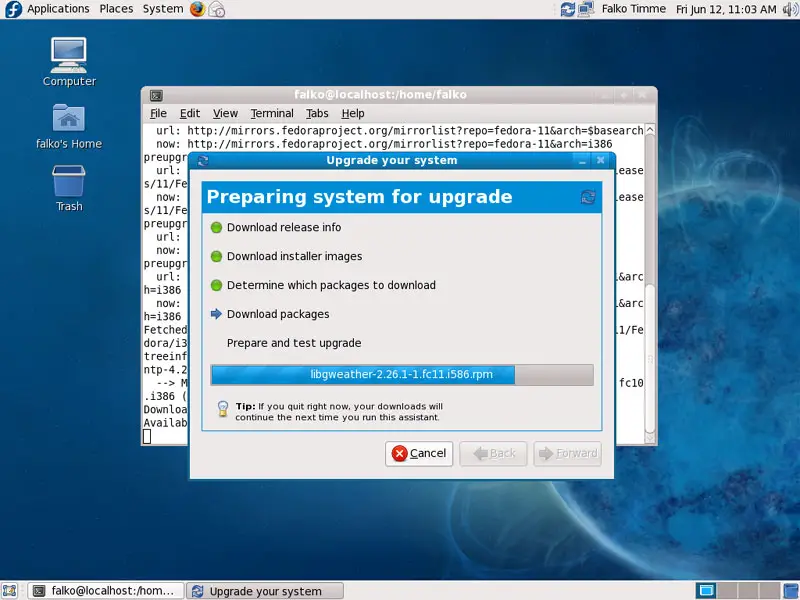Screen dimensions: 800x600
Task: Open the terminal's Edit menu
Action: [x=190, y=113]
